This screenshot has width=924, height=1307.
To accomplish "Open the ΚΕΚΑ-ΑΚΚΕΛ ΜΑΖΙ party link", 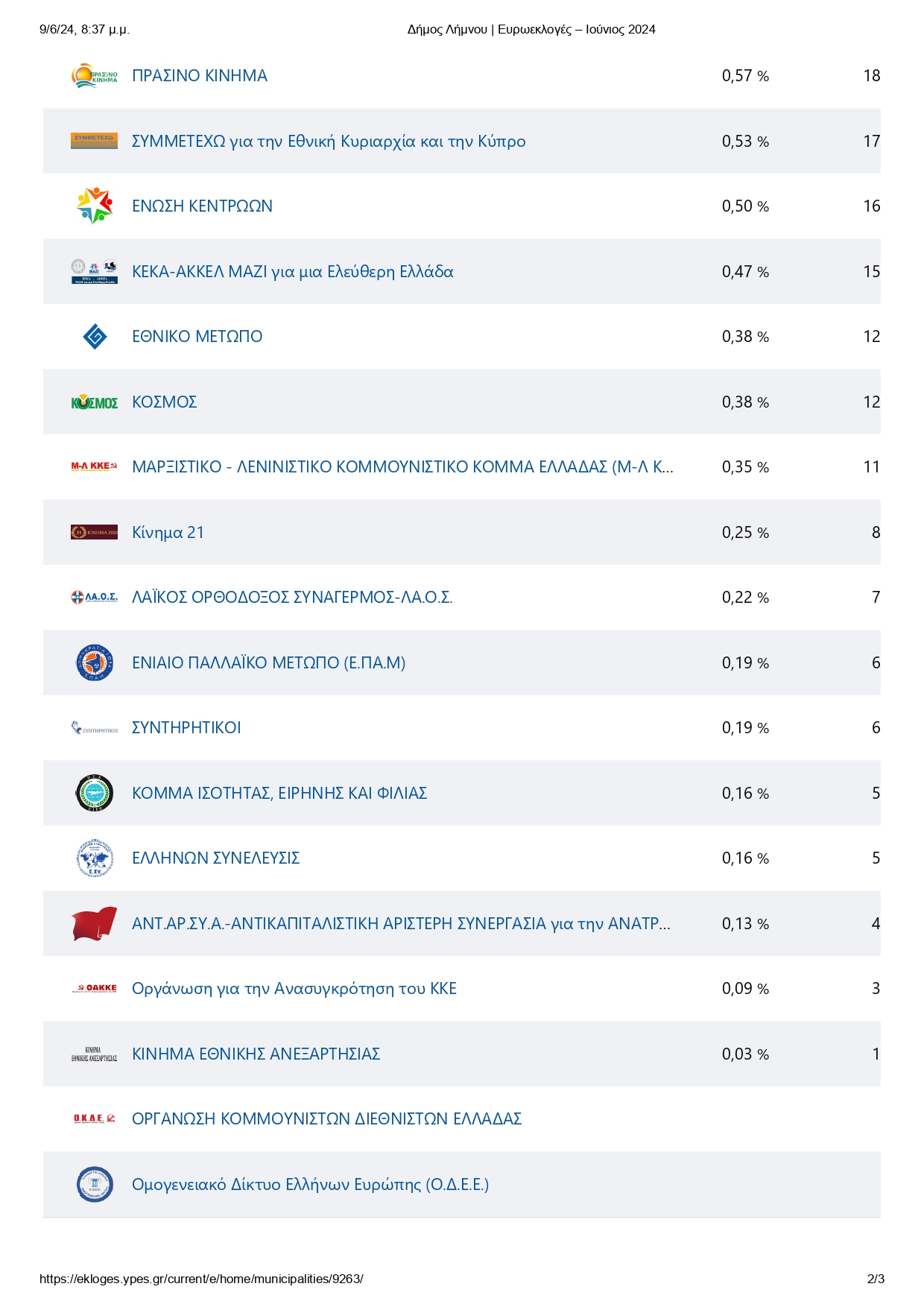I will pos(292,272).
